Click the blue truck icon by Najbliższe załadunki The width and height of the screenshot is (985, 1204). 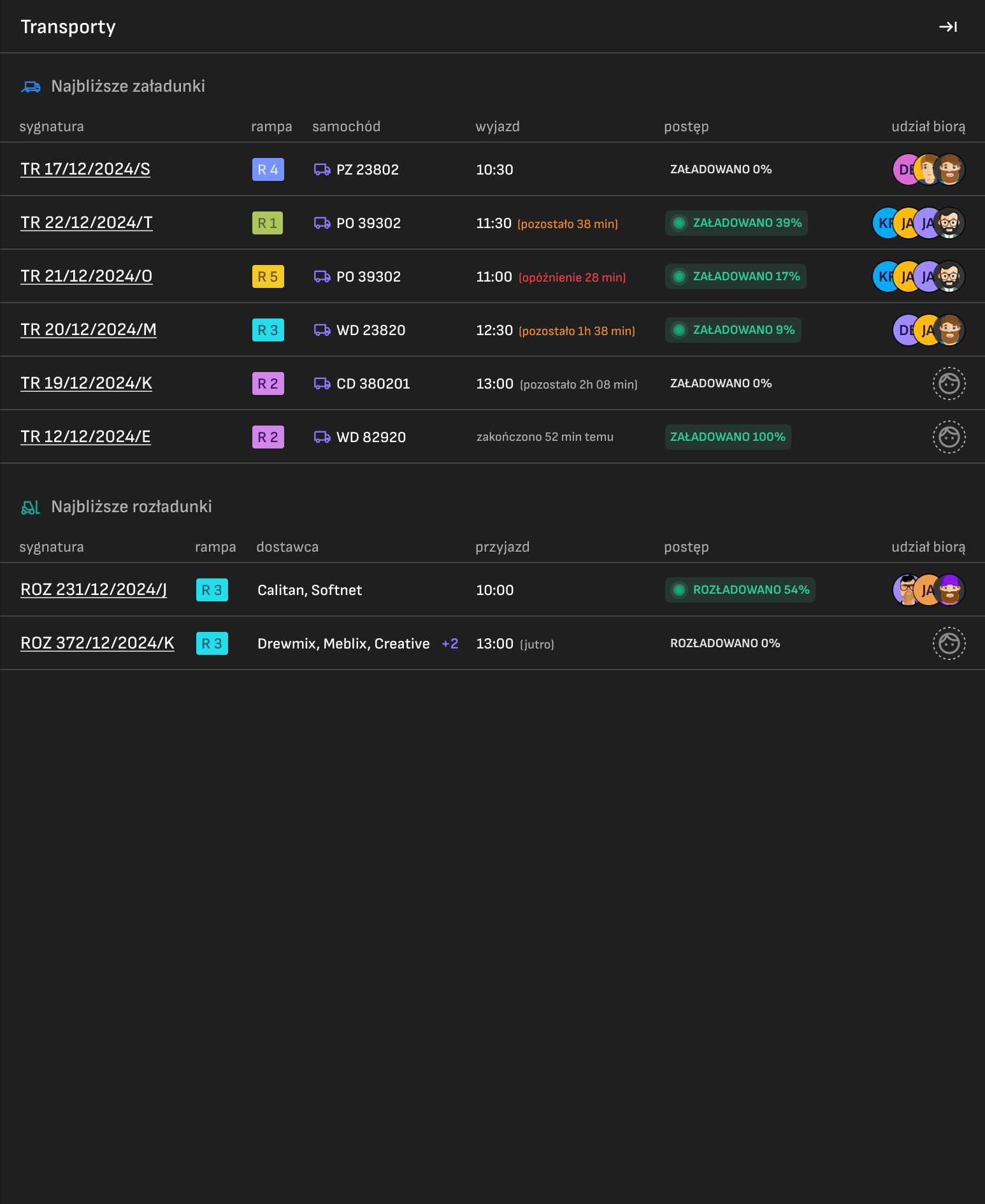pos(31,87)
